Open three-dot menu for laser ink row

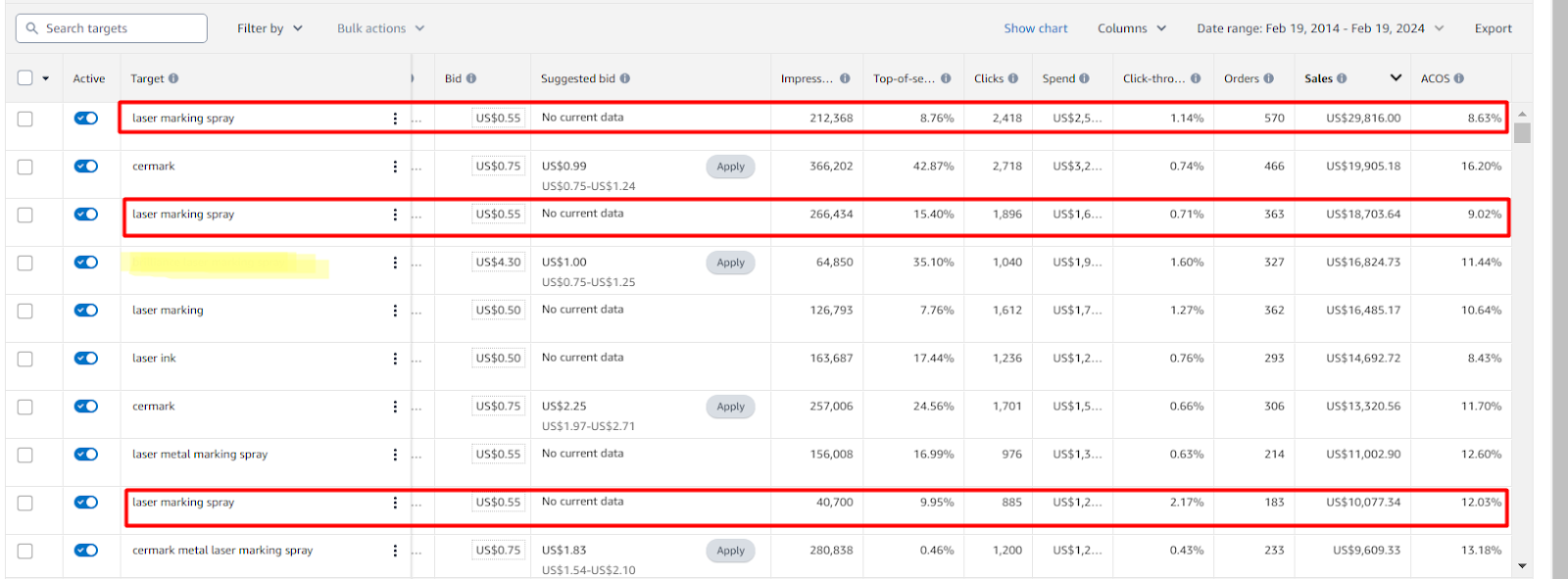click(395, 359)
